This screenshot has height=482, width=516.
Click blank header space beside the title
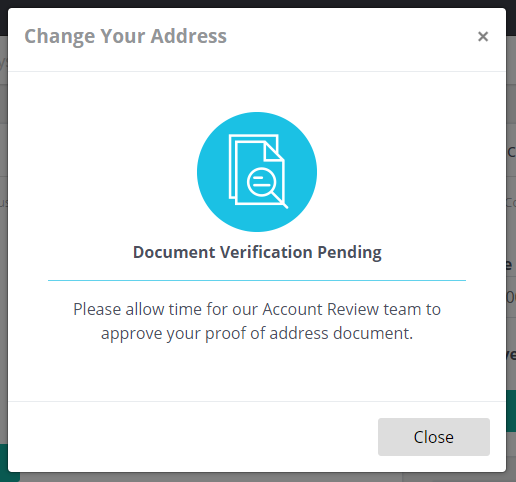coord(350,36)
